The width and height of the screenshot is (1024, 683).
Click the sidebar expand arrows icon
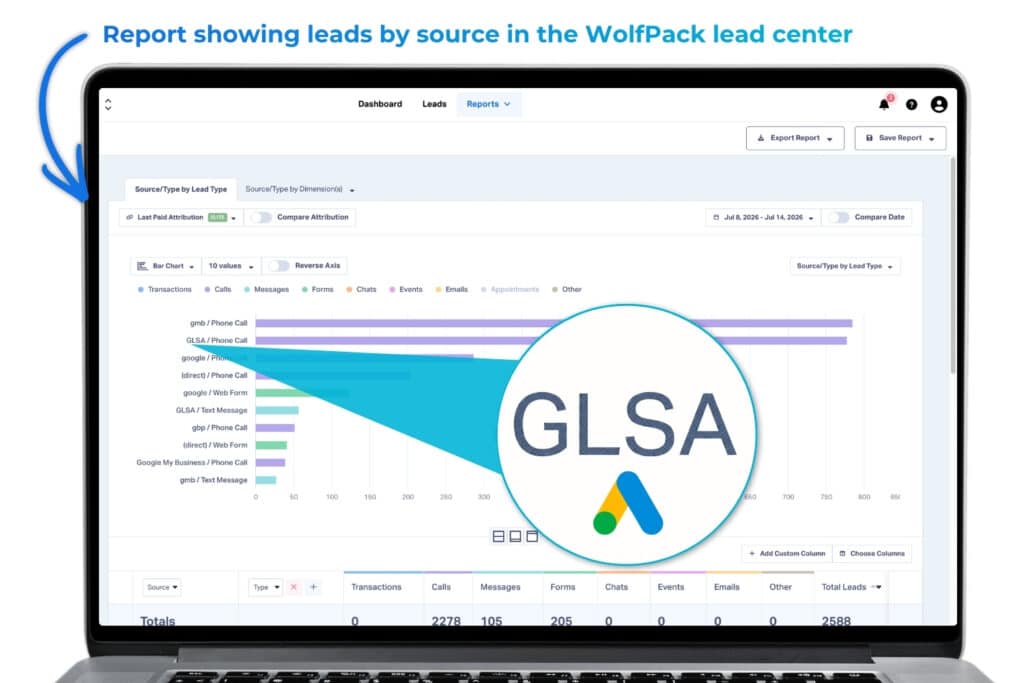tap(108, 104)
